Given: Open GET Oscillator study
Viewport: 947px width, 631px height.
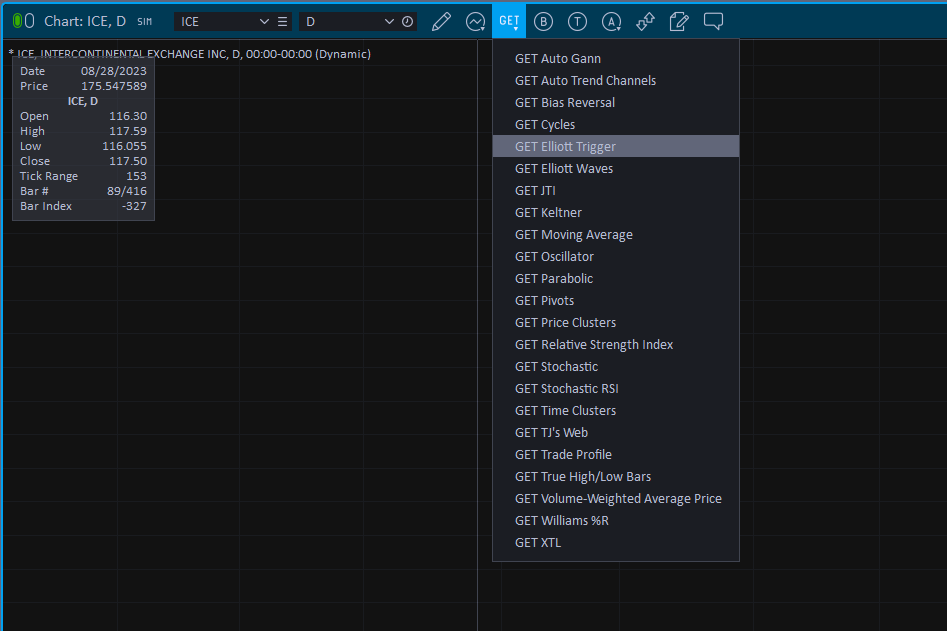Looking at the screenshot, I should point(616,257).
